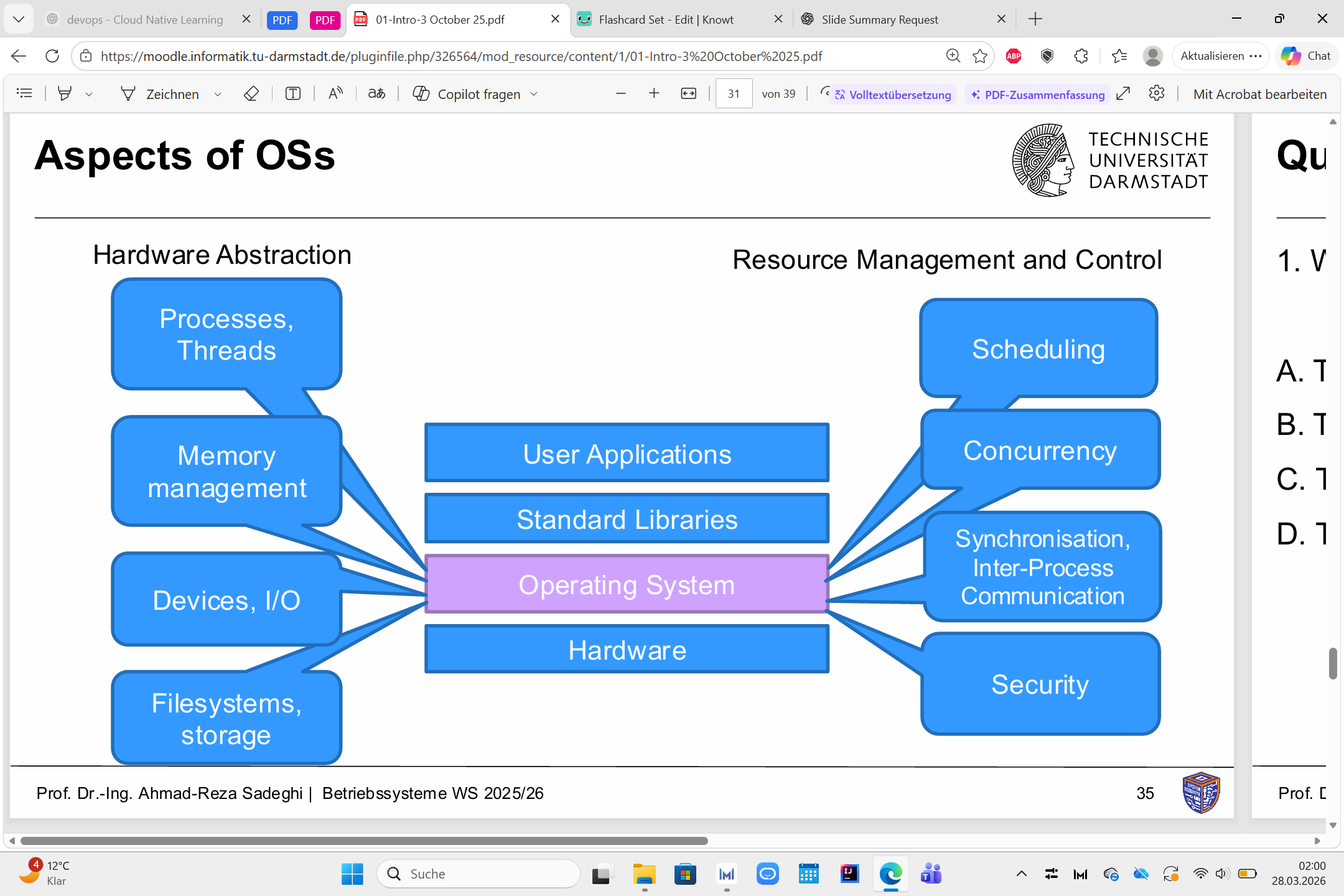The height and width of the screenshot is (896, 1344).
Task: Expand the highlighter options dropdown arrow
Action: click(89, 95)
